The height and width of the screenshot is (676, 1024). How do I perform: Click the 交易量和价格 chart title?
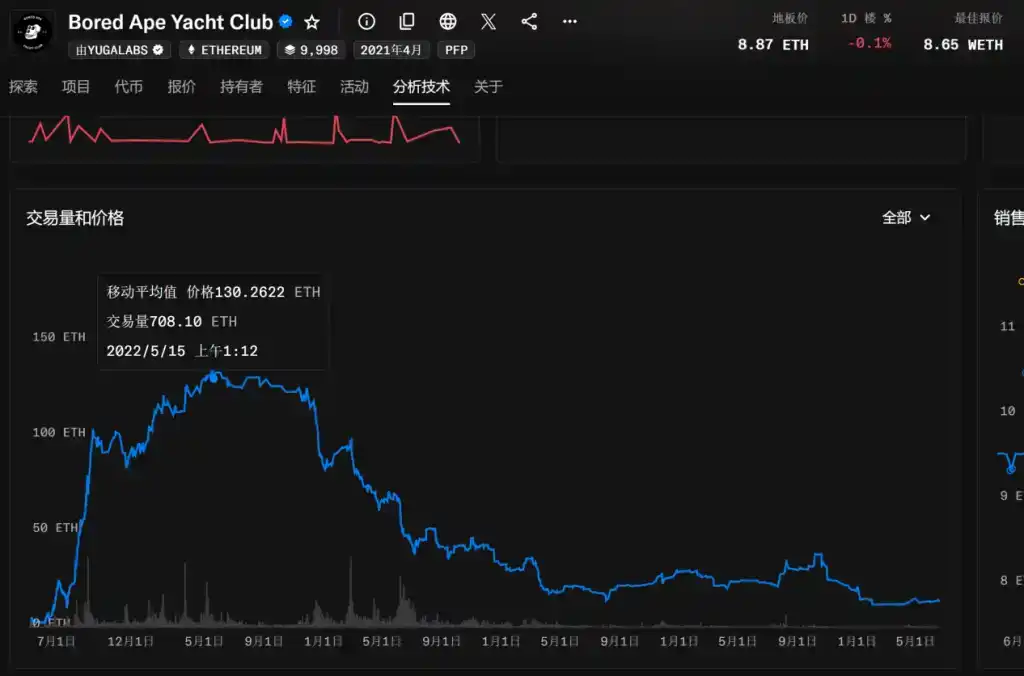(75, 217)
